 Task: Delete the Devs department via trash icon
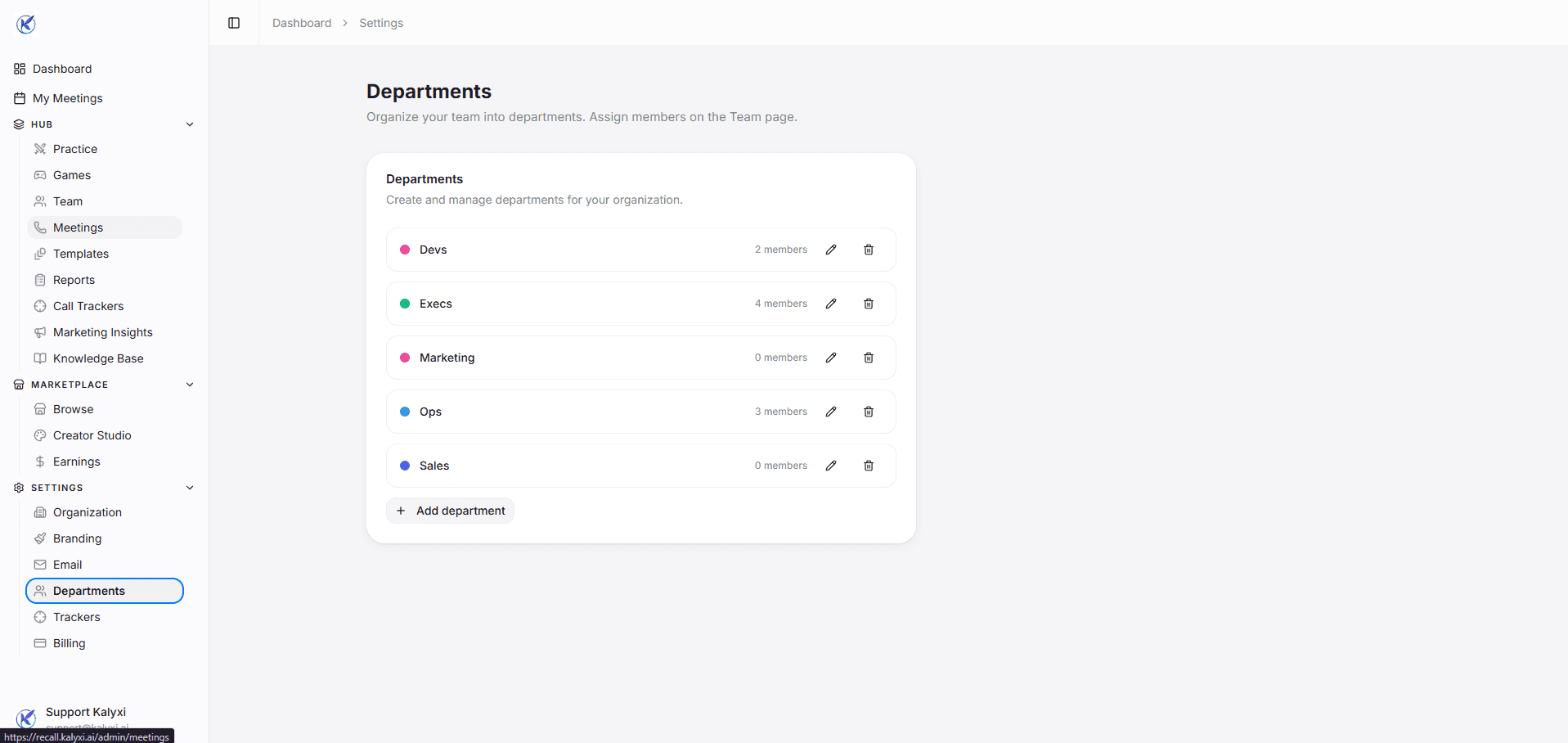(869, 250)
